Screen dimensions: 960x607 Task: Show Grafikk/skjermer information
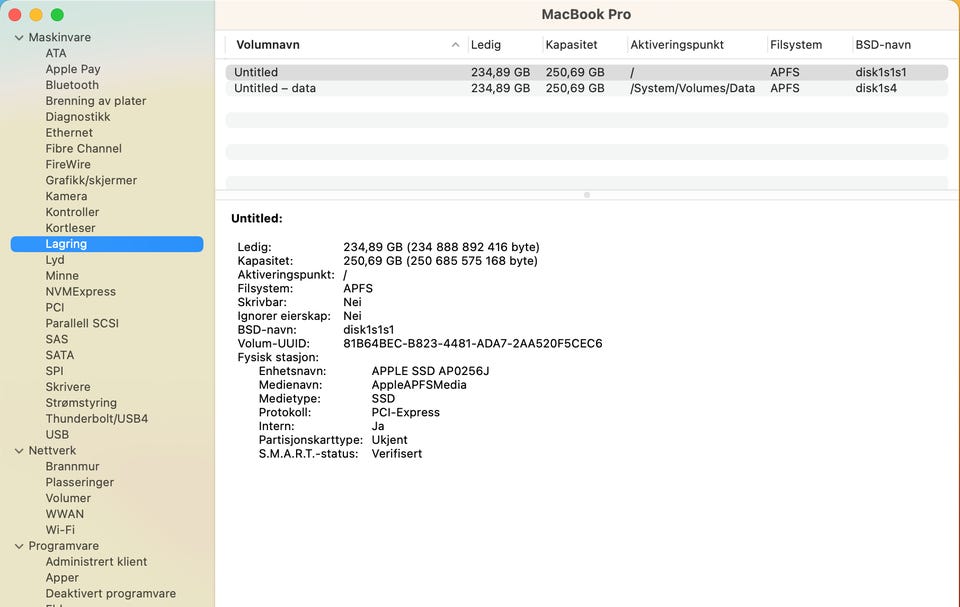tap(91, 181)
